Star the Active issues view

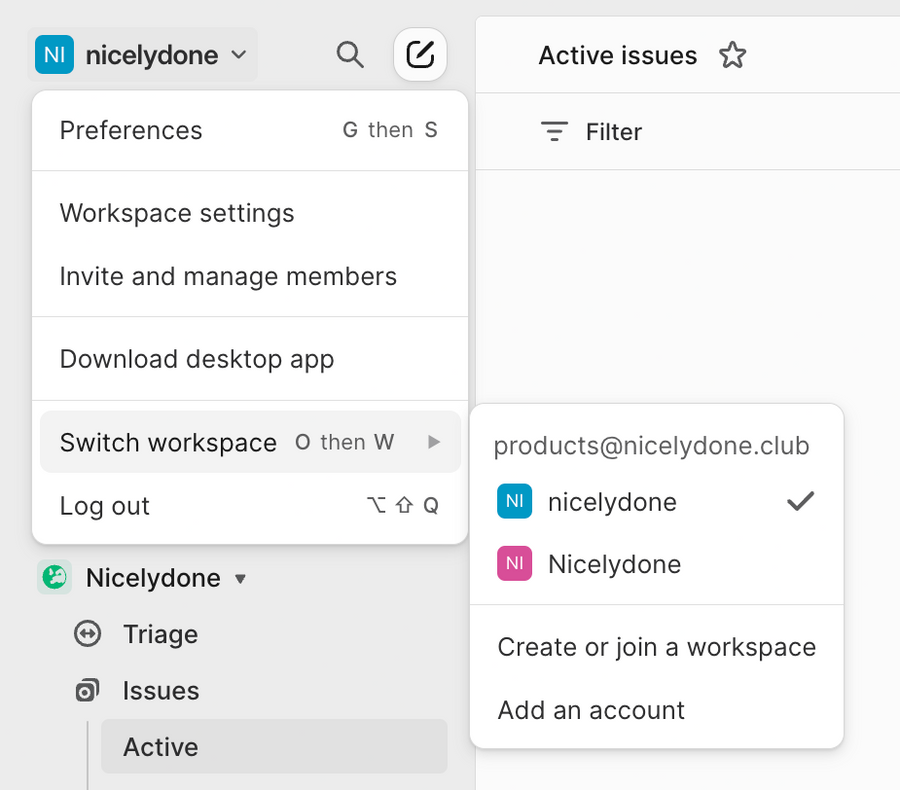pos(732,56)
